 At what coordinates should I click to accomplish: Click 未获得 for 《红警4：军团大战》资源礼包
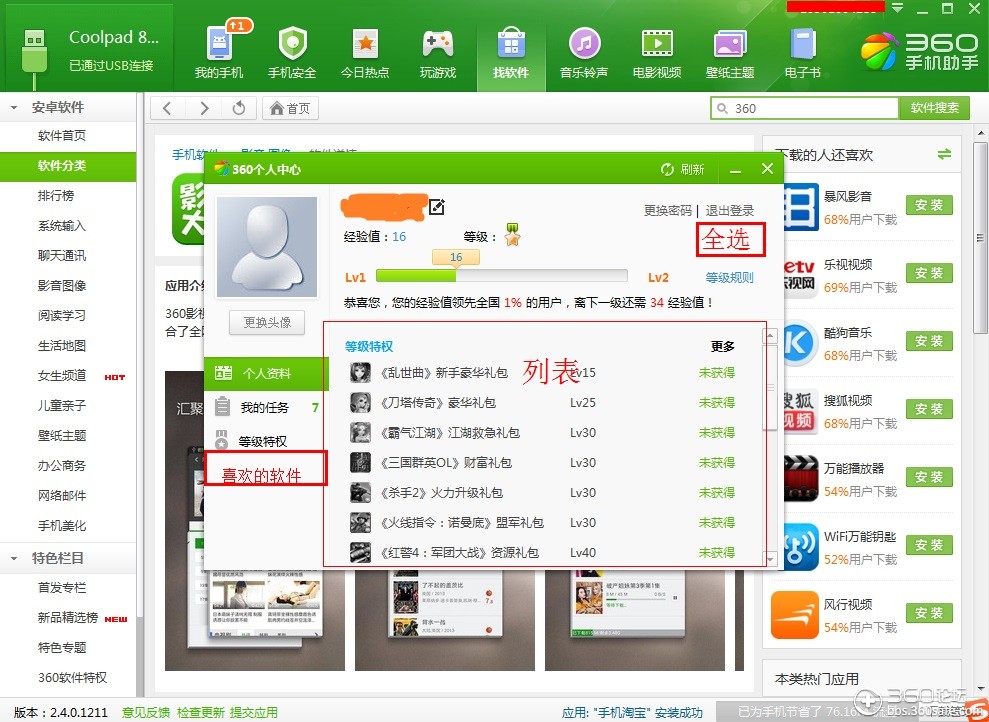tap(717, 553)
